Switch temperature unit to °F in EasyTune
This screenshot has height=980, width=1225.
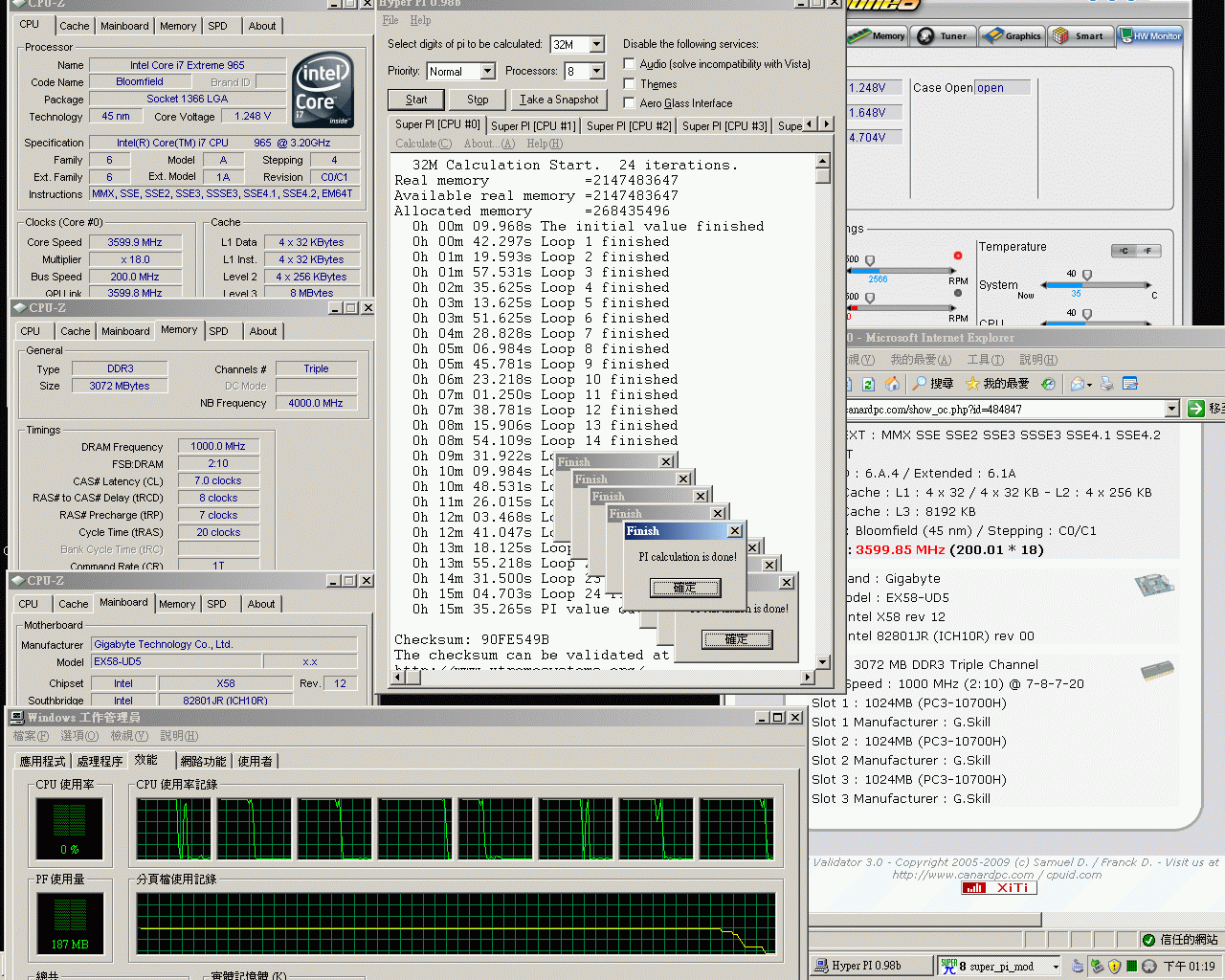tap(1147, 251)
